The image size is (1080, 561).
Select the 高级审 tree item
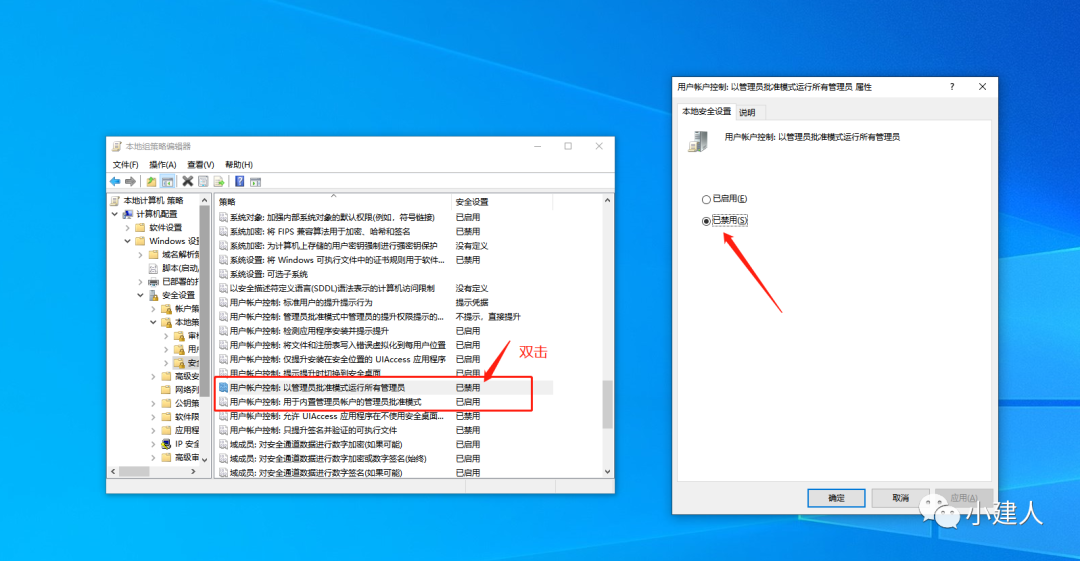coord(187,457)
